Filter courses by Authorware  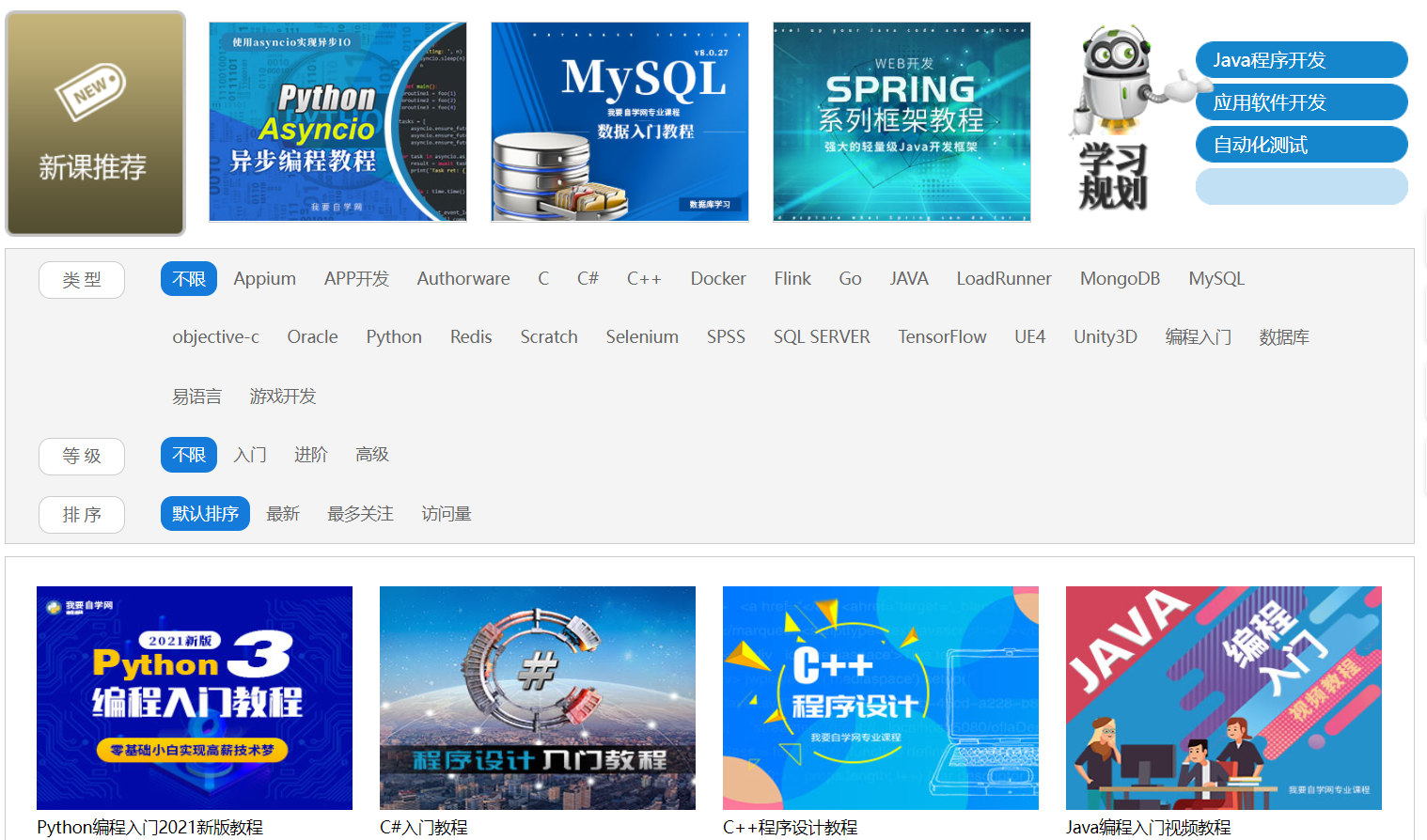pos(463,279)
